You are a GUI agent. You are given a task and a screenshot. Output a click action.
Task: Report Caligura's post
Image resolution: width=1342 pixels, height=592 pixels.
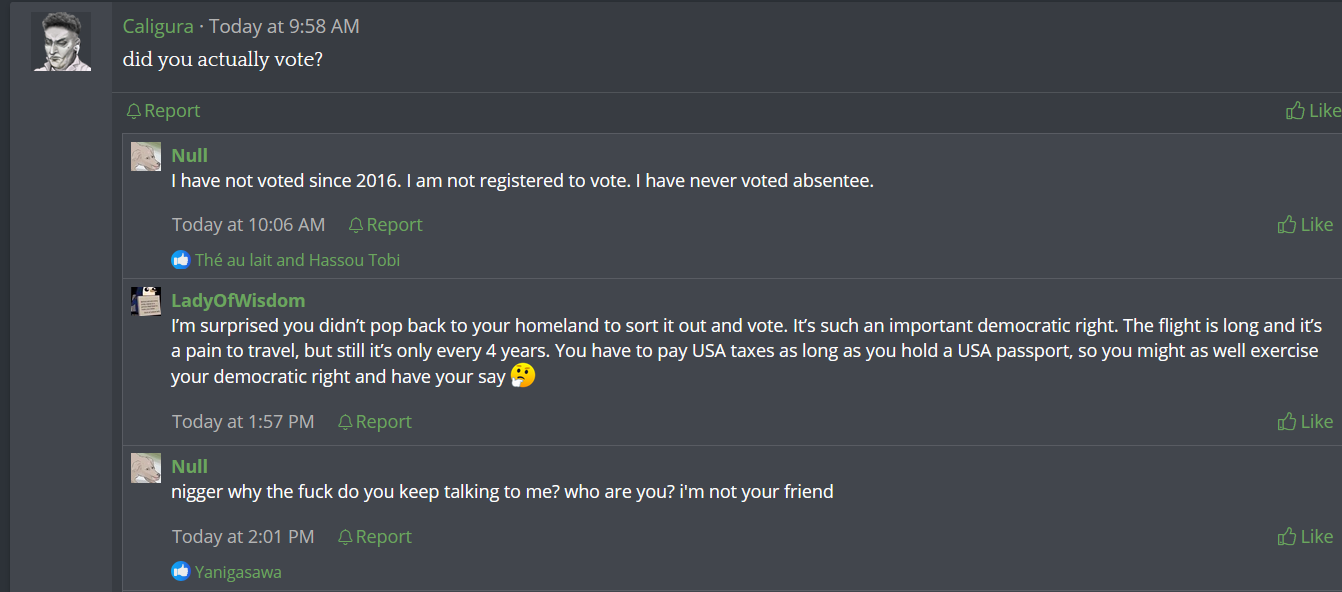[163, 111]
